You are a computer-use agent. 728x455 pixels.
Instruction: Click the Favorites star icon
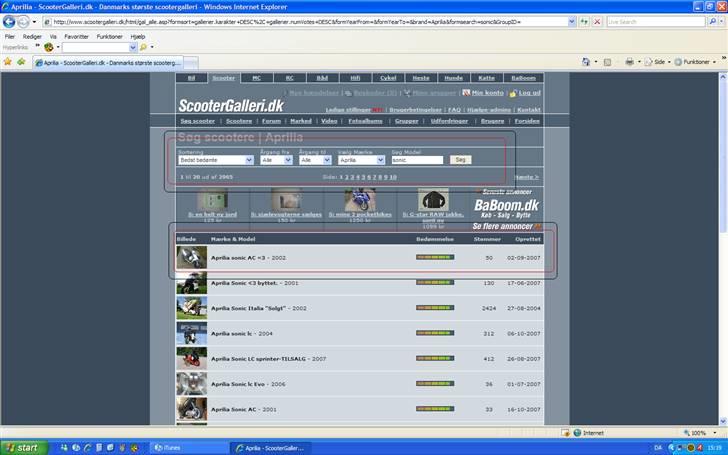pos(8,61)
